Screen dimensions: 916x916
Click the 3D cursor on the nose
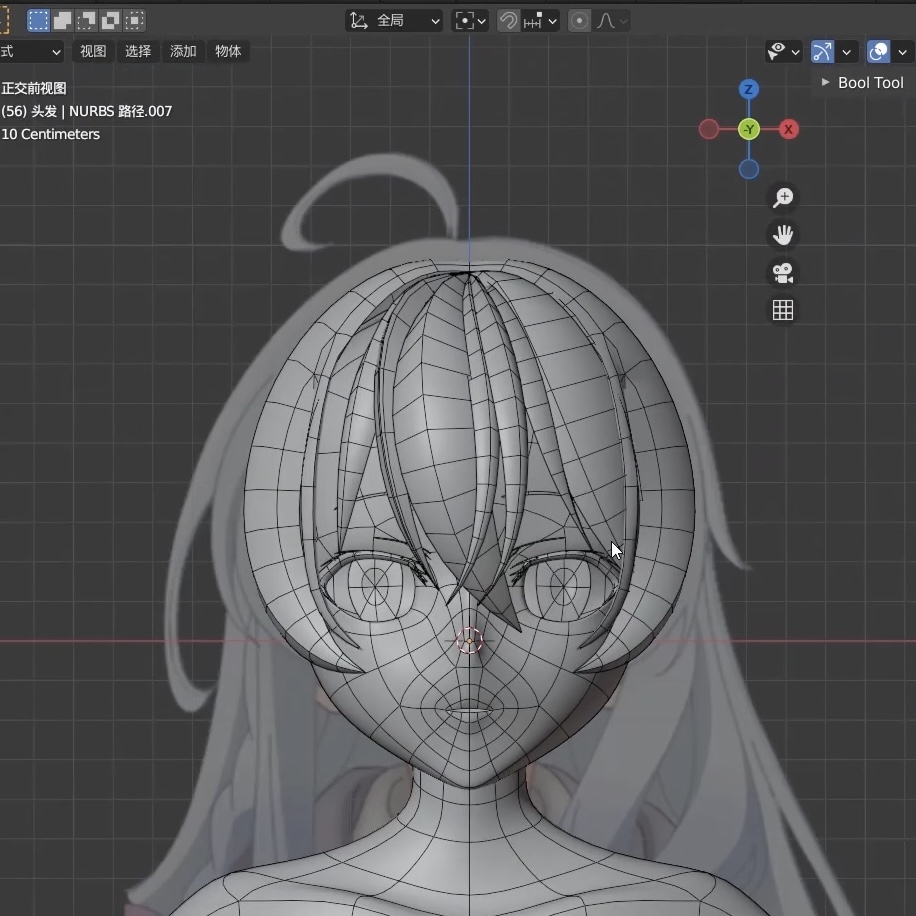(469, 641)
